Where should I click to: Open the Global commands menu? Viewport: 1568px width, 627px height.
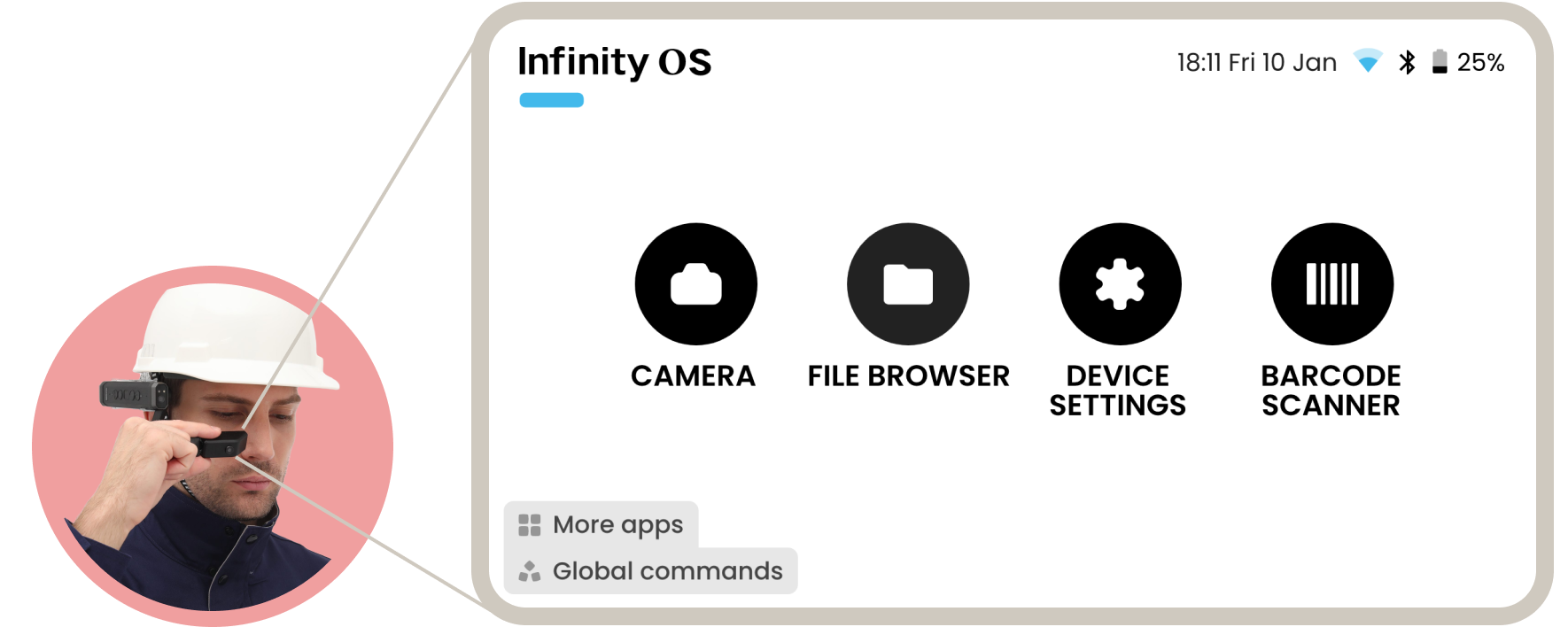667,571
